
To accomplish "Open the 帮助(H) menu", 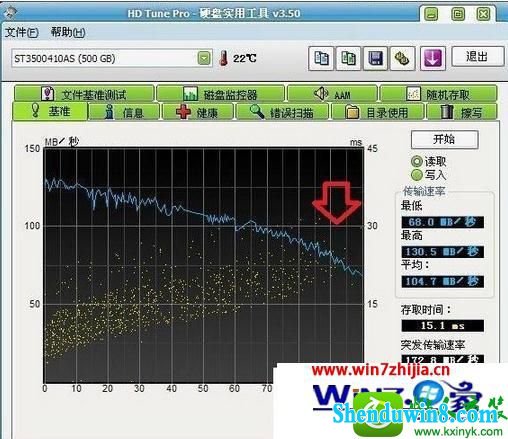I will pyautogui.click(x=68, y=32).
